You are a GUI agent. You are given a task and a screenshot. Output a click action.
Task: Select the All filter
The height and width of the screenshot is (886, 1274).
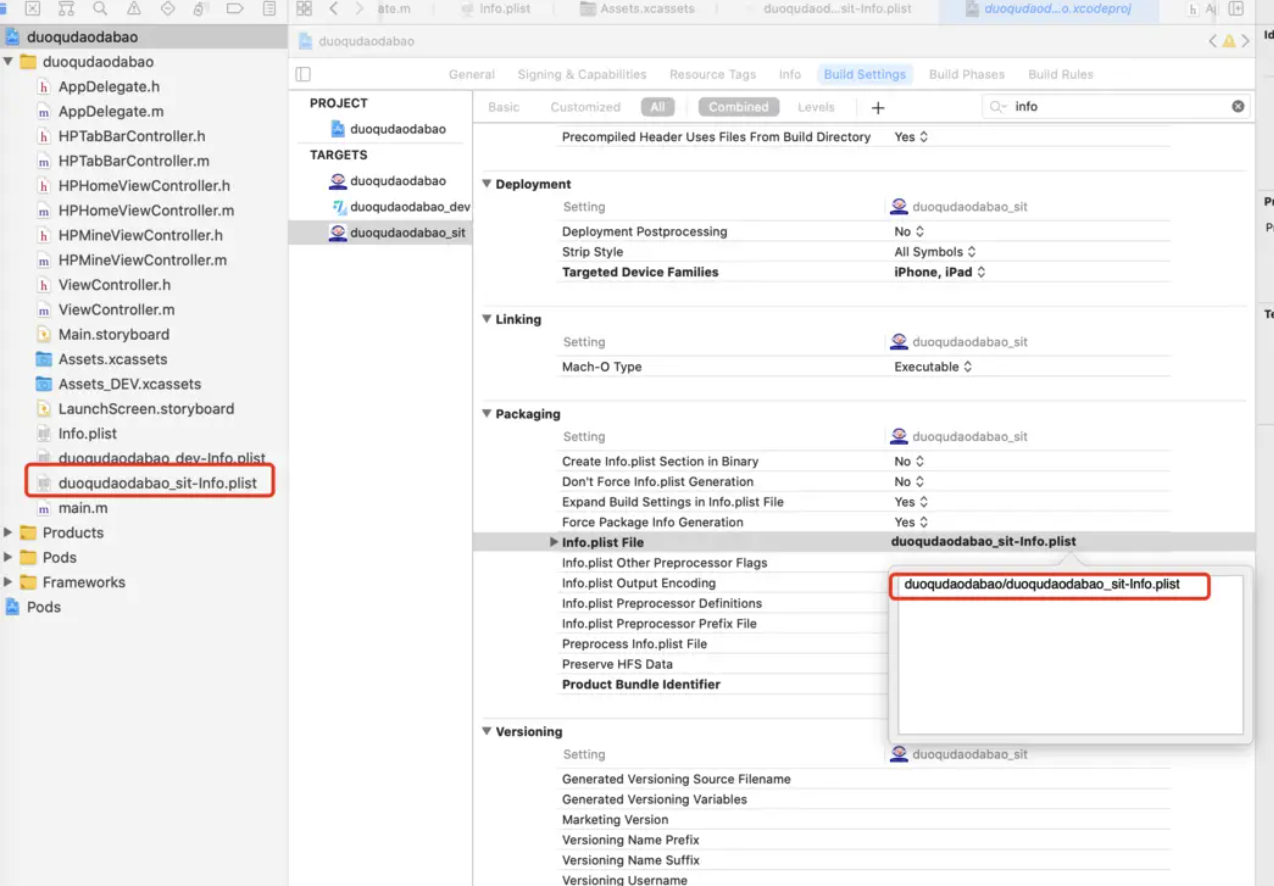657,107
